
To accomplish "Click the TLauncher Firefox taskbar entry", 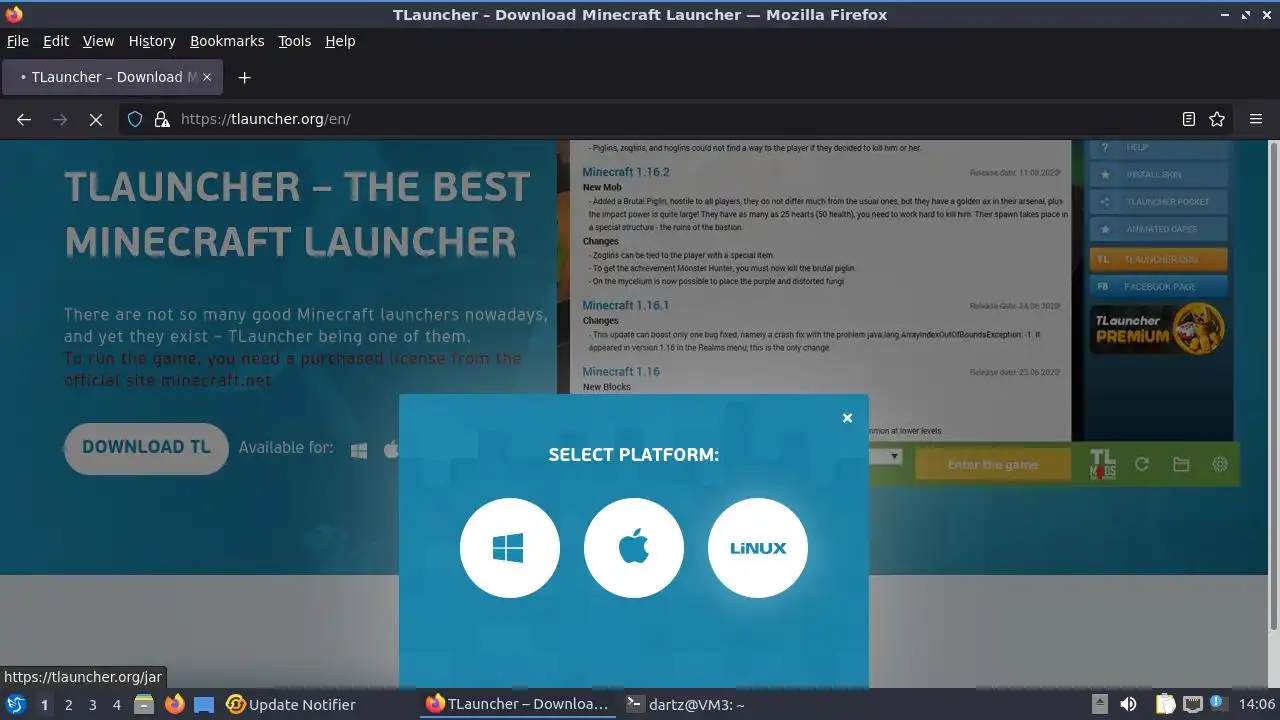I will (518, 704).
